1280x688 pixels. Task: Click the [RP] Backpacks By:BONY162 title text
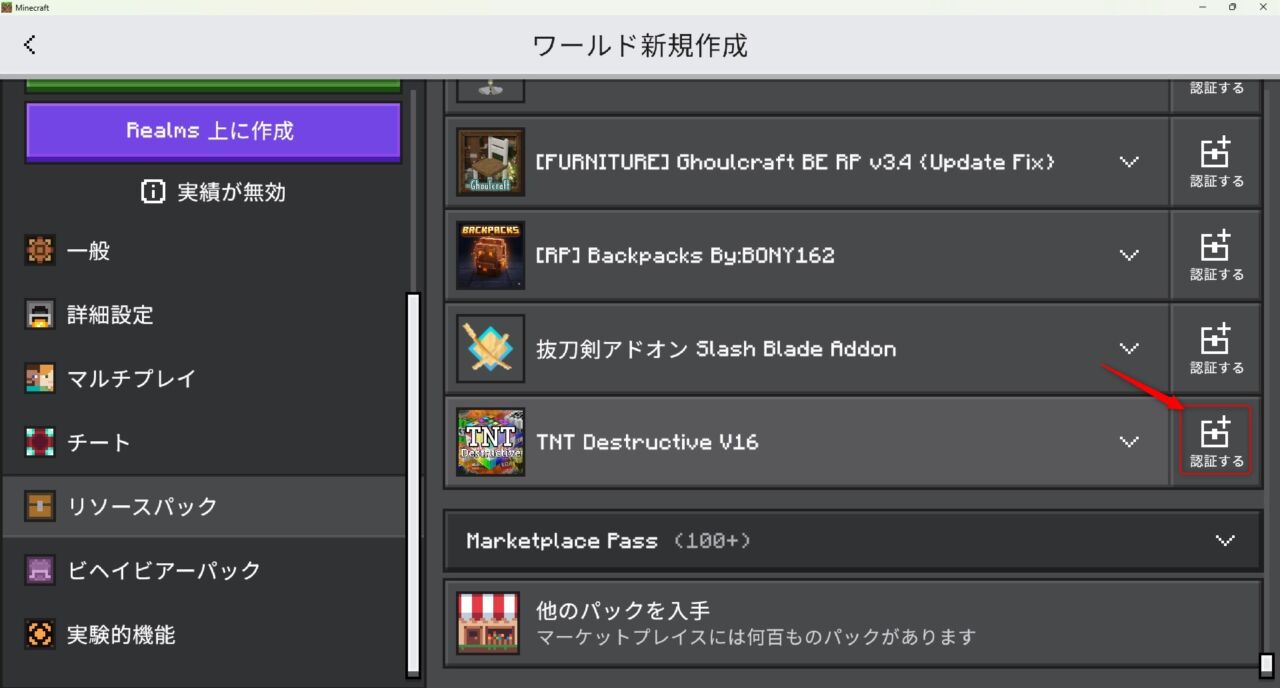(685, 256)
